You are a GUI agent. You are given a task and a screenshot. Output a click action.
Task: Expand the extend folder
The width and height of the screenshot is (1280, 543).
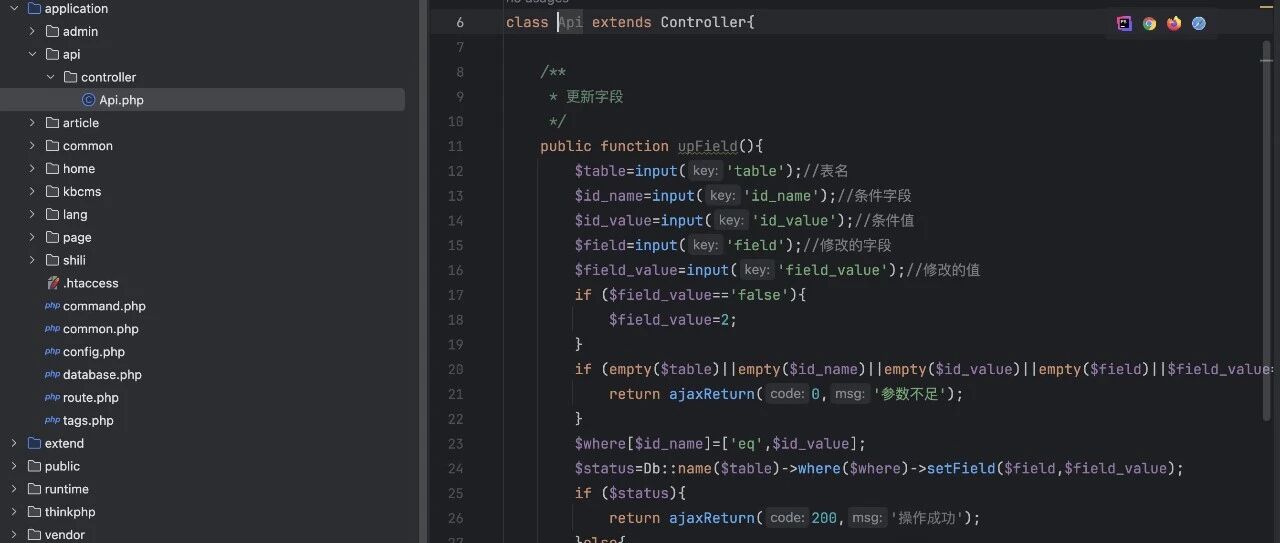[14, 443]
